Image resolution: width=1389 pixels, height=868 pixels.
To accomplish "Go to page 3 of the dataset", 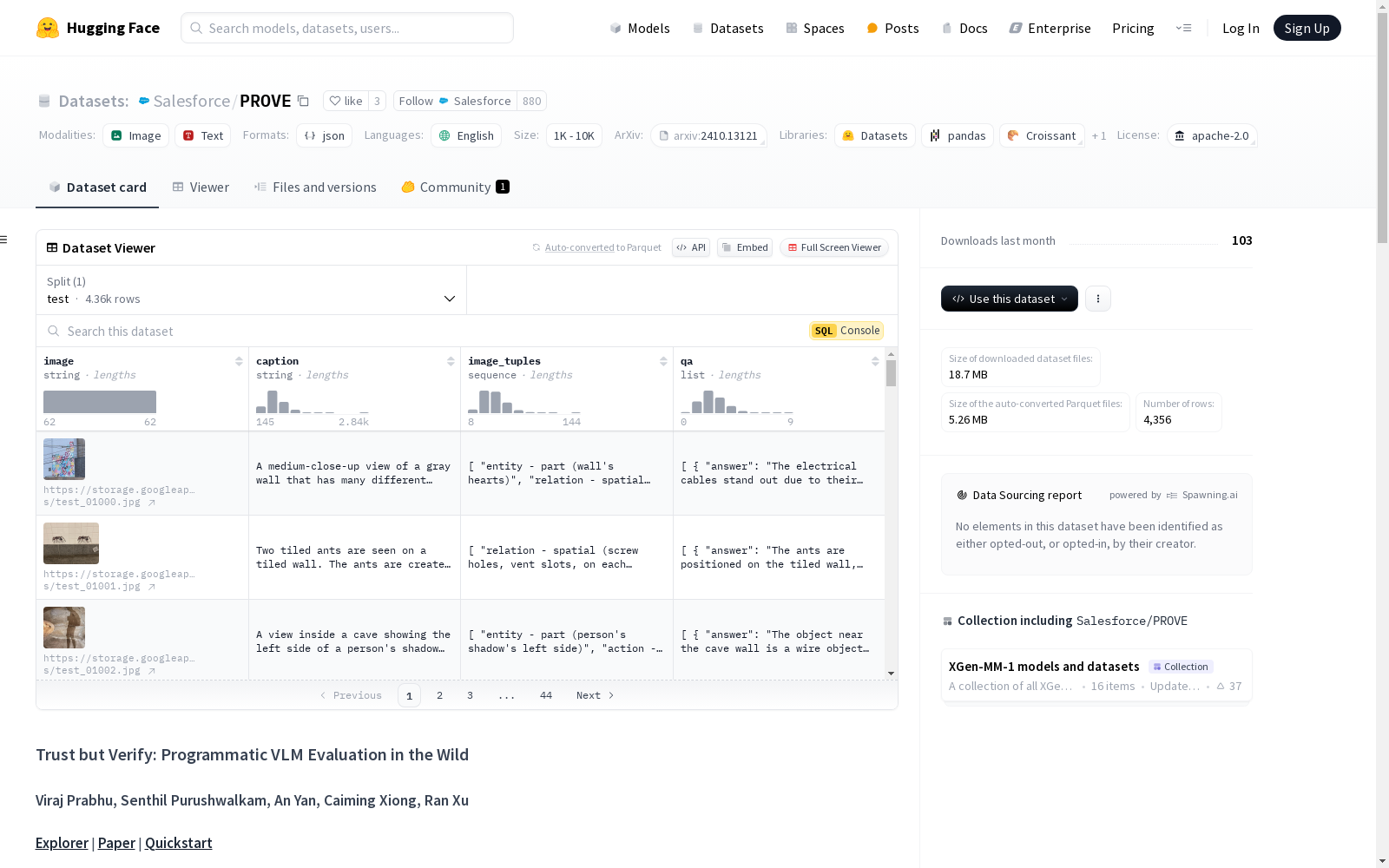I will point(471,695).
